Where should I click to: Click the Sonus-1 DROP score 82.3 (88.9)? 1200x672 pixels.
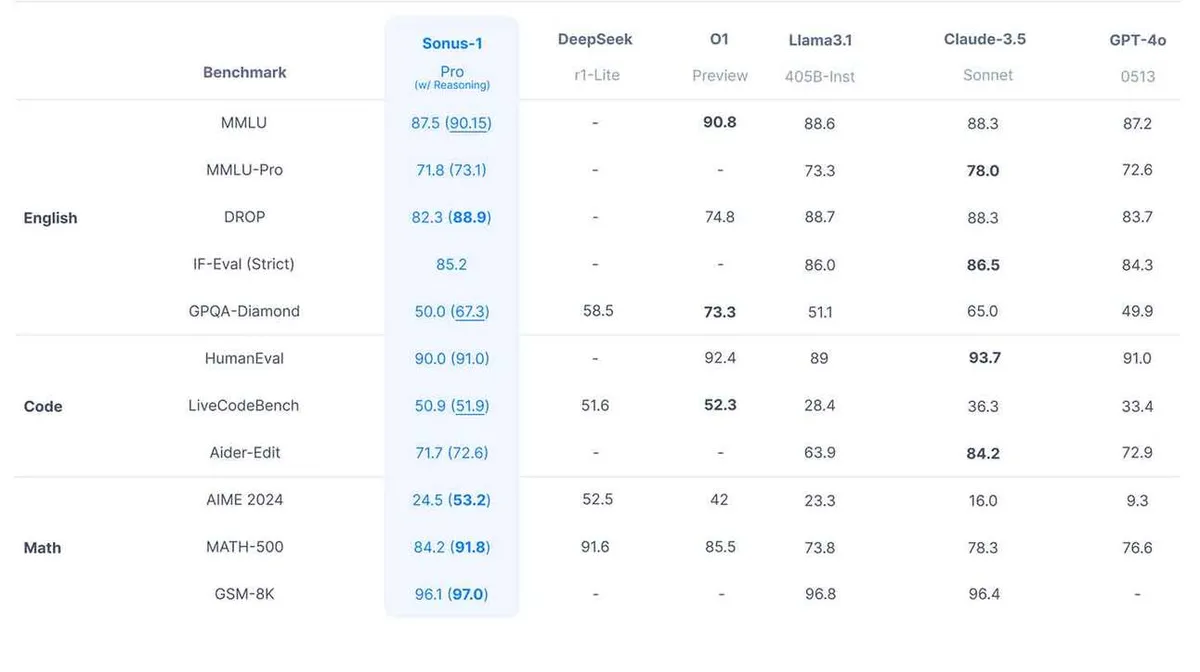[x=451, y=217]
